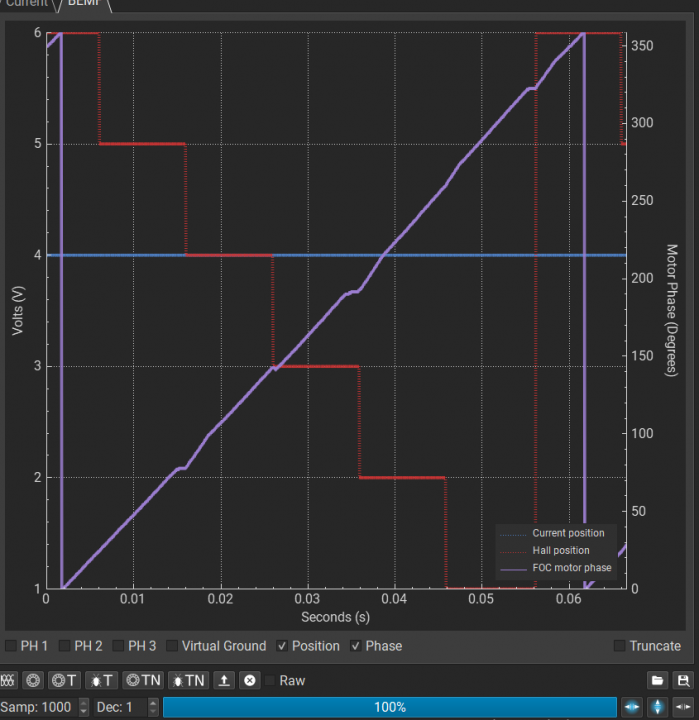Tick the Raw checkbox
Screen dimensions: 699x720
pos(271,680)
